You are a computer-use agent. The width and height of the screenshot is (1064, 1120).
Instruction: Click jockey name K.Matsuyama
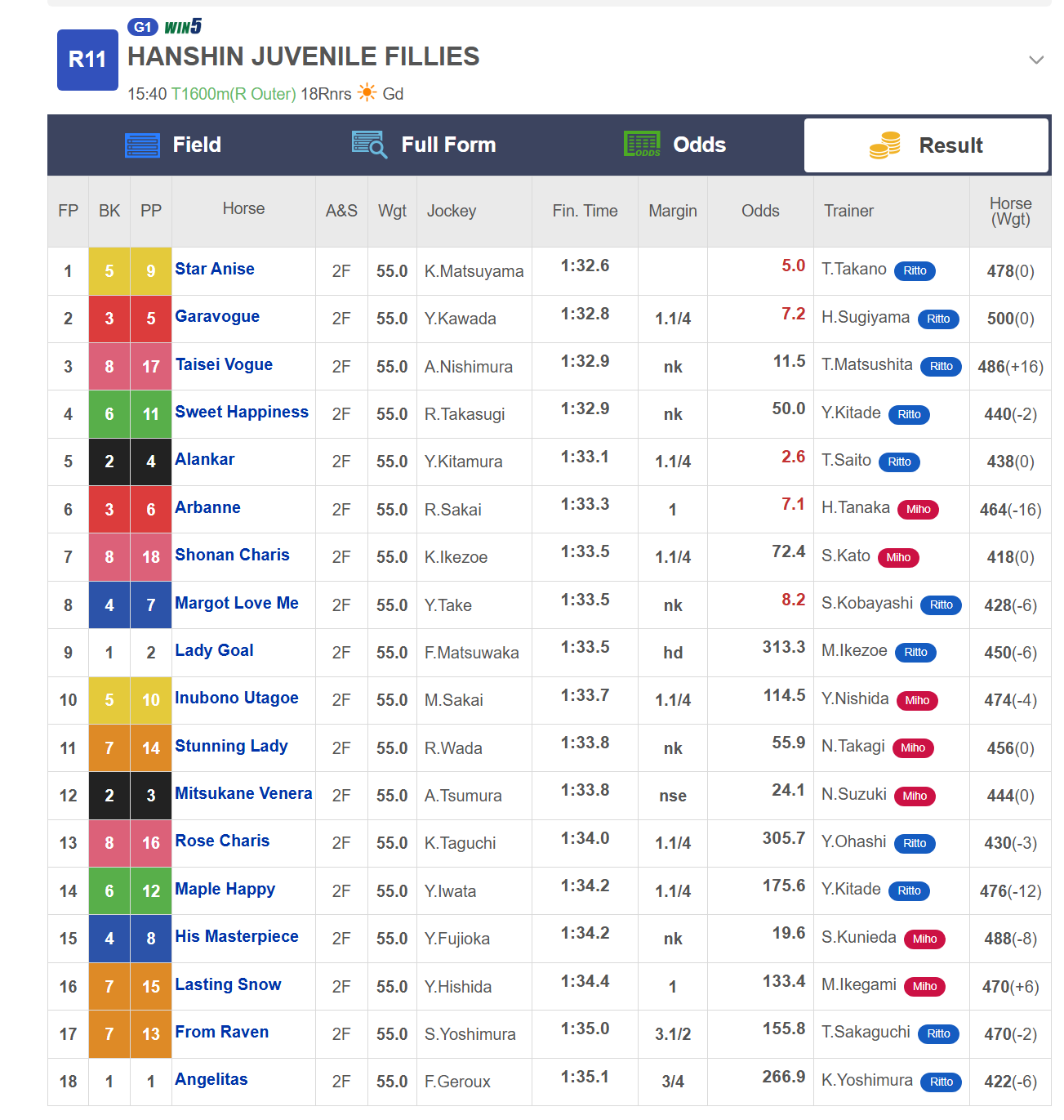click(x=474, y=271)
